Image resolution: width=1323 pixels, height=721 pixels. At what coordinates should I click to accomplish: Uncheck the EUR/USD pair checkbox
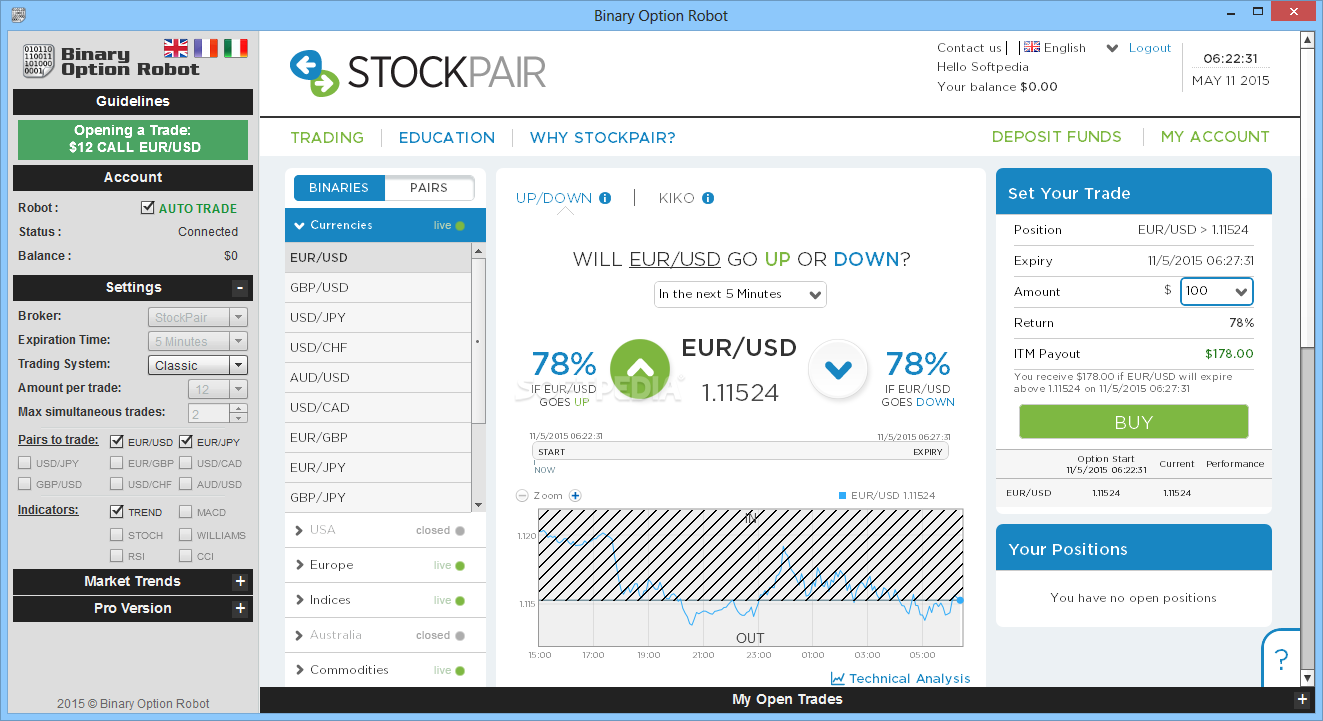(x=117, y=441)
